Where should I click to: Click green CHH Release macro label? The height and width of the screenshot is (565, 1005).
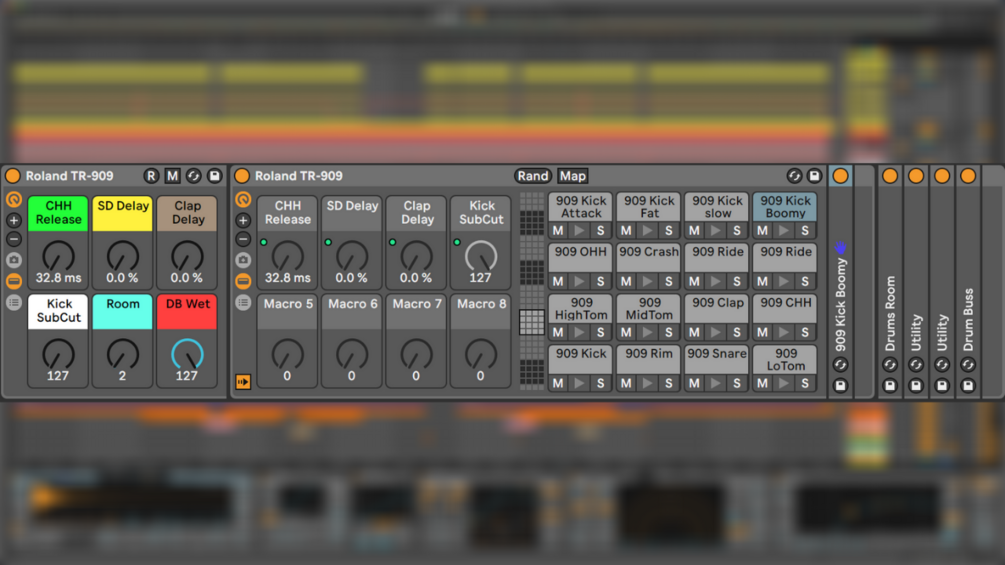point(58,213)
